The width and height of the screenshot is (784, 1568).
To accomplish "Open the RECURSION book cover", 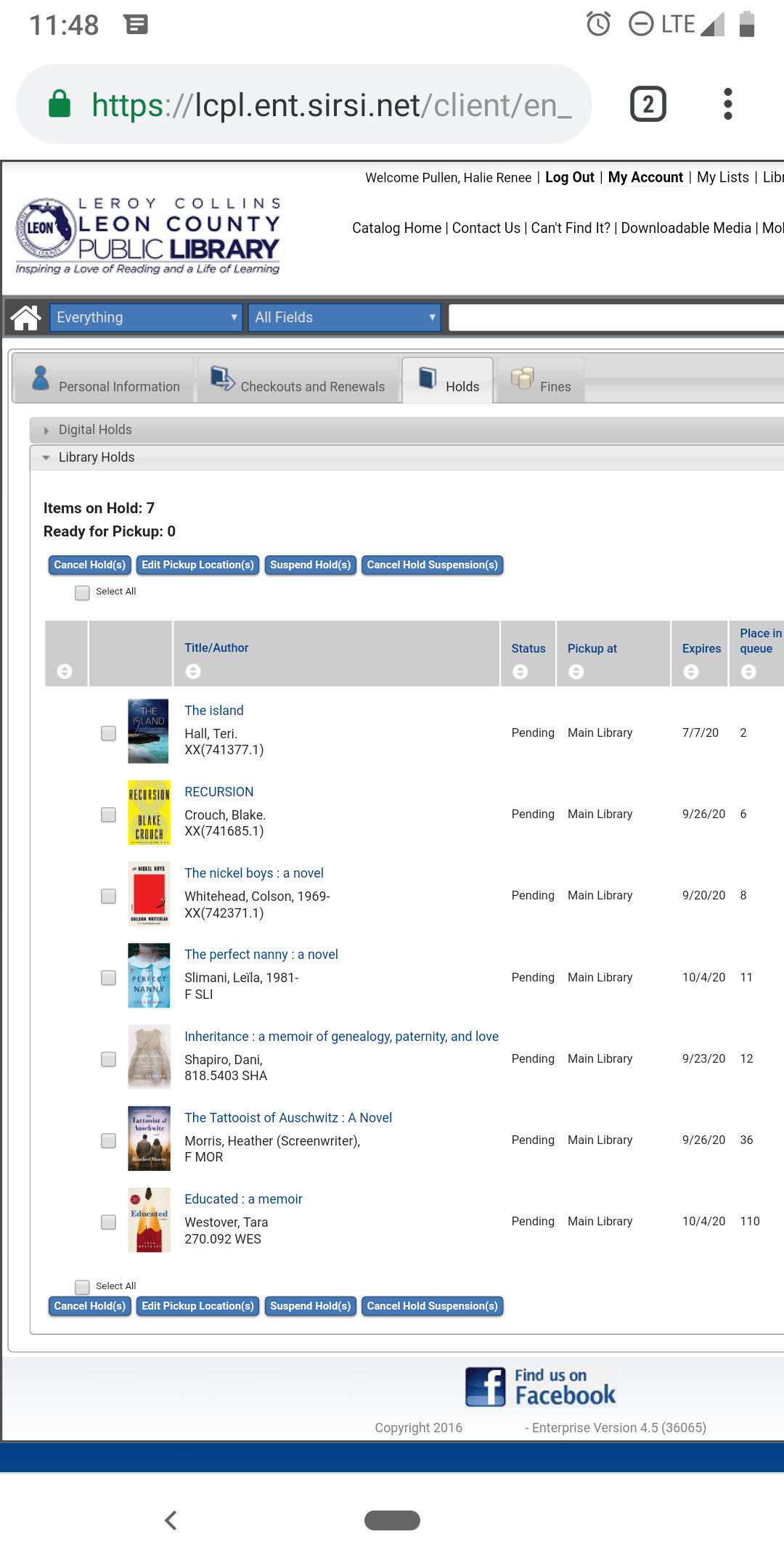I will (x=149, y=812).
